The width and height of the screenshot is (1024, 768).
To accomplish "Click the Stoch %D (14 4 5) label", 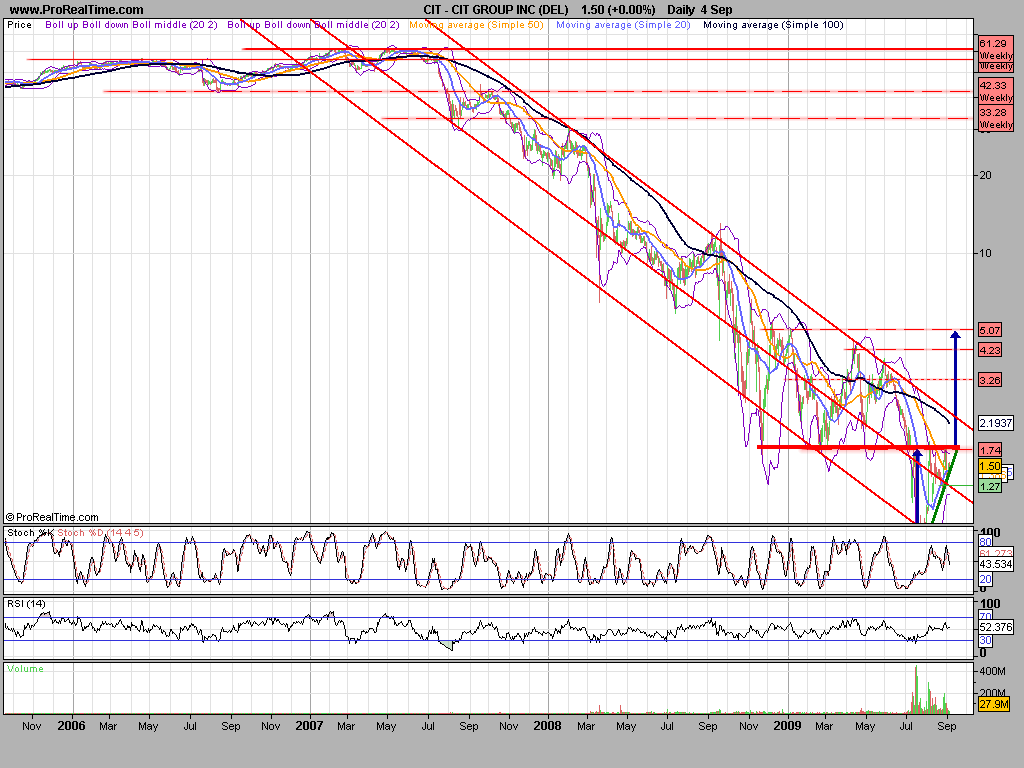I will click(x=100, y=533).
